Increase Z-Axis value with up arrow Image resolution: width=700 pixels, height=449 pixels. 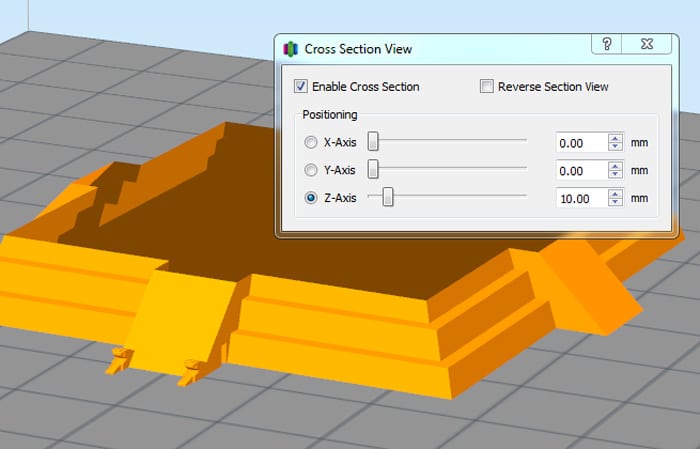(616, 194)
